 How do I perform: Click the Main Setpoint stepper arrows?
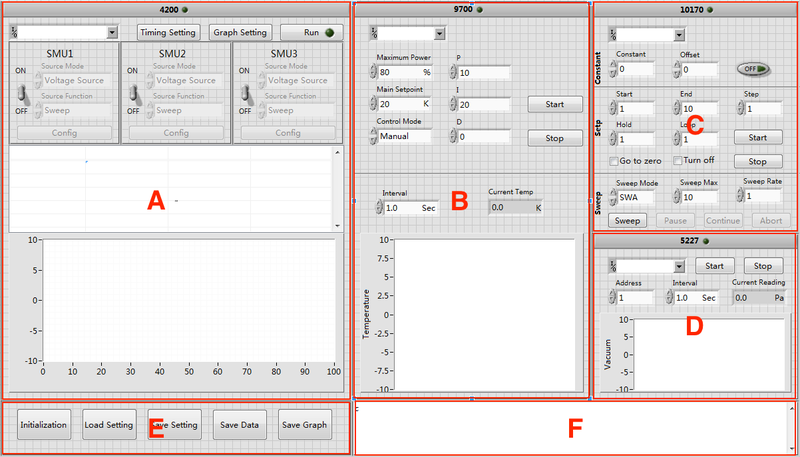pyautogui.click(x=372, y=104)
